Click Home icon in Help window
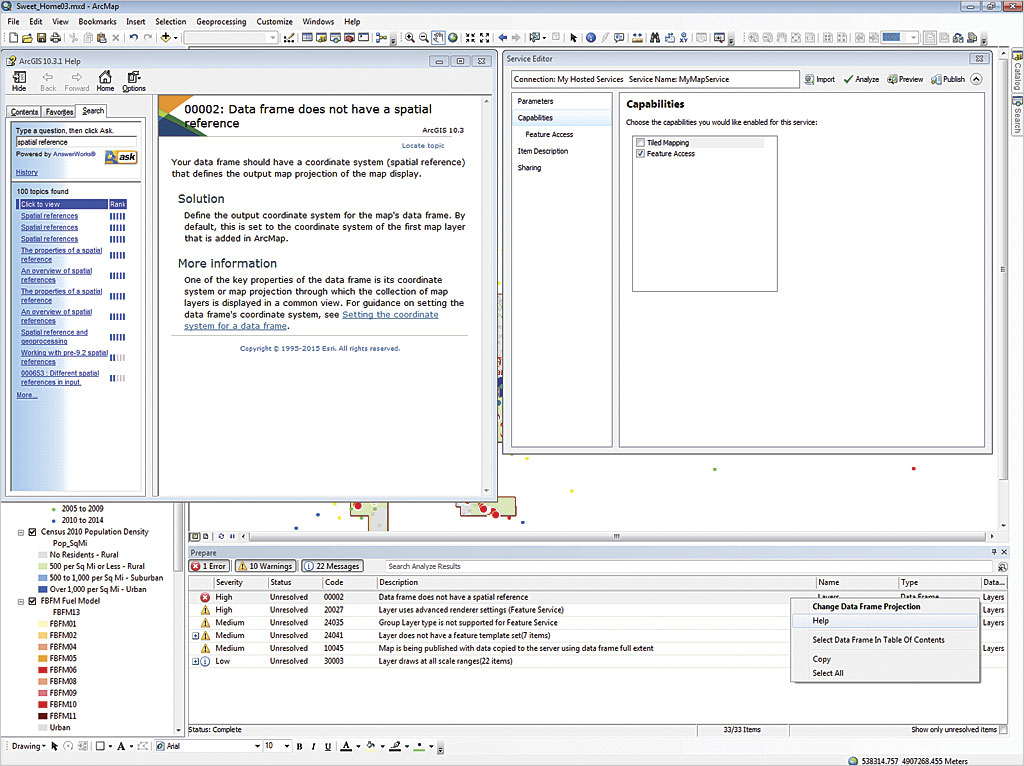 [105, 81]
